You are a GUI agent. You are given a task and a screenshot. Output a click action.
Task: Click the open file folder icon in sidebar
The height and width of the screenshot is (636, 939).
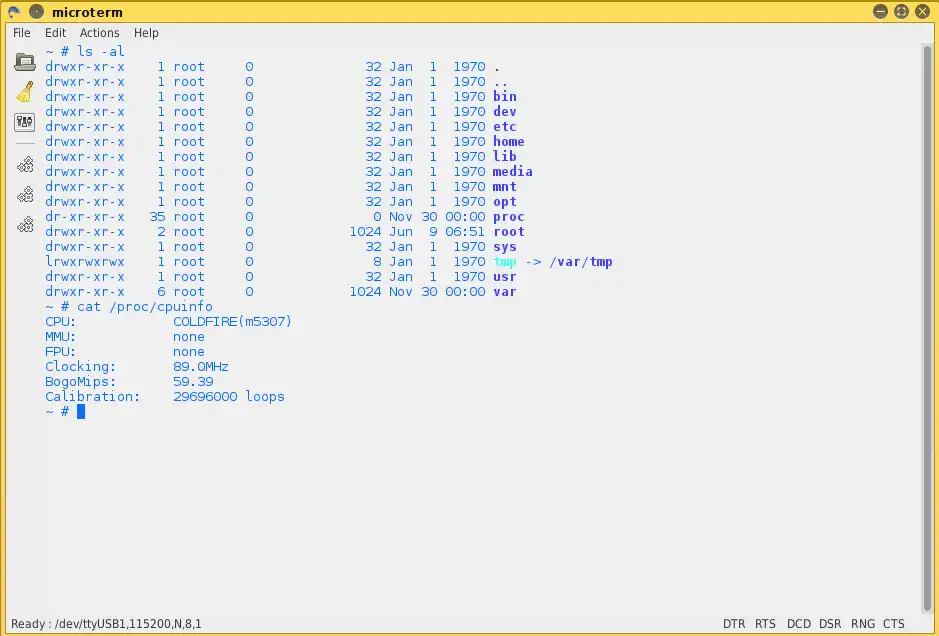click(25, 62)
